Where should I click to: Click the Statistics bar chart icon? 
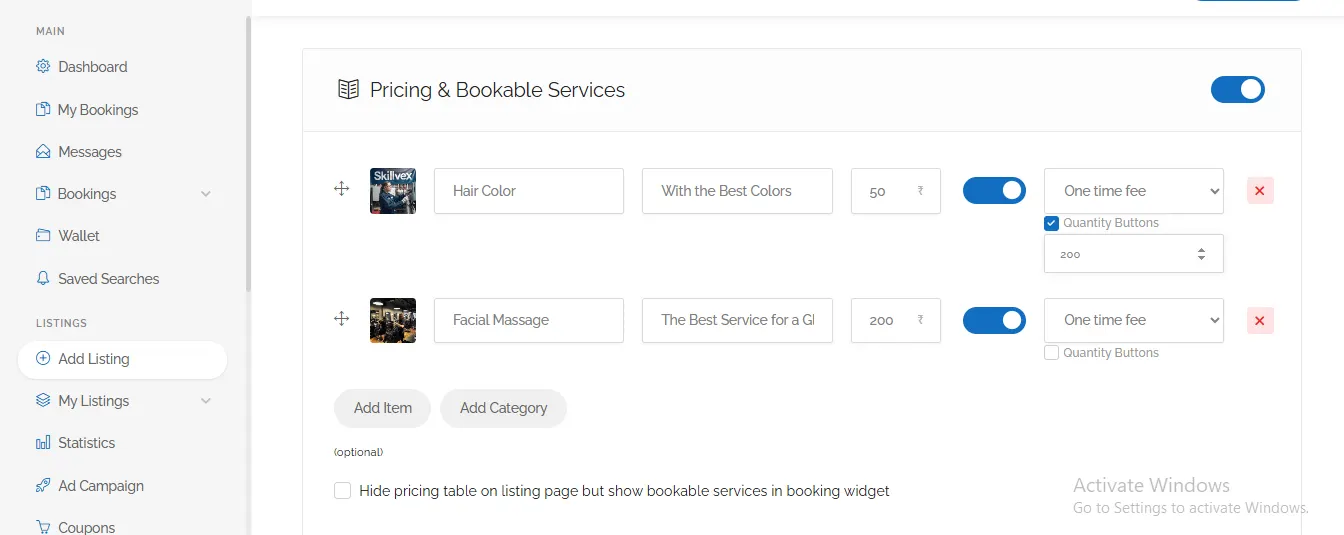43,443
